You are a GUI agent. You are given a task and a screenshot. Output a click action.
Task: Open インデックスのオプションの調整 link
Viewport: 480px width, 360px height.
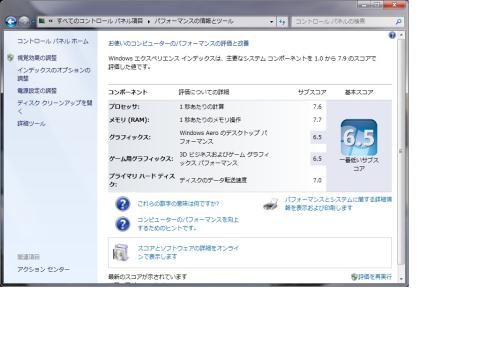pyautogui.click(x=54, y=74)
